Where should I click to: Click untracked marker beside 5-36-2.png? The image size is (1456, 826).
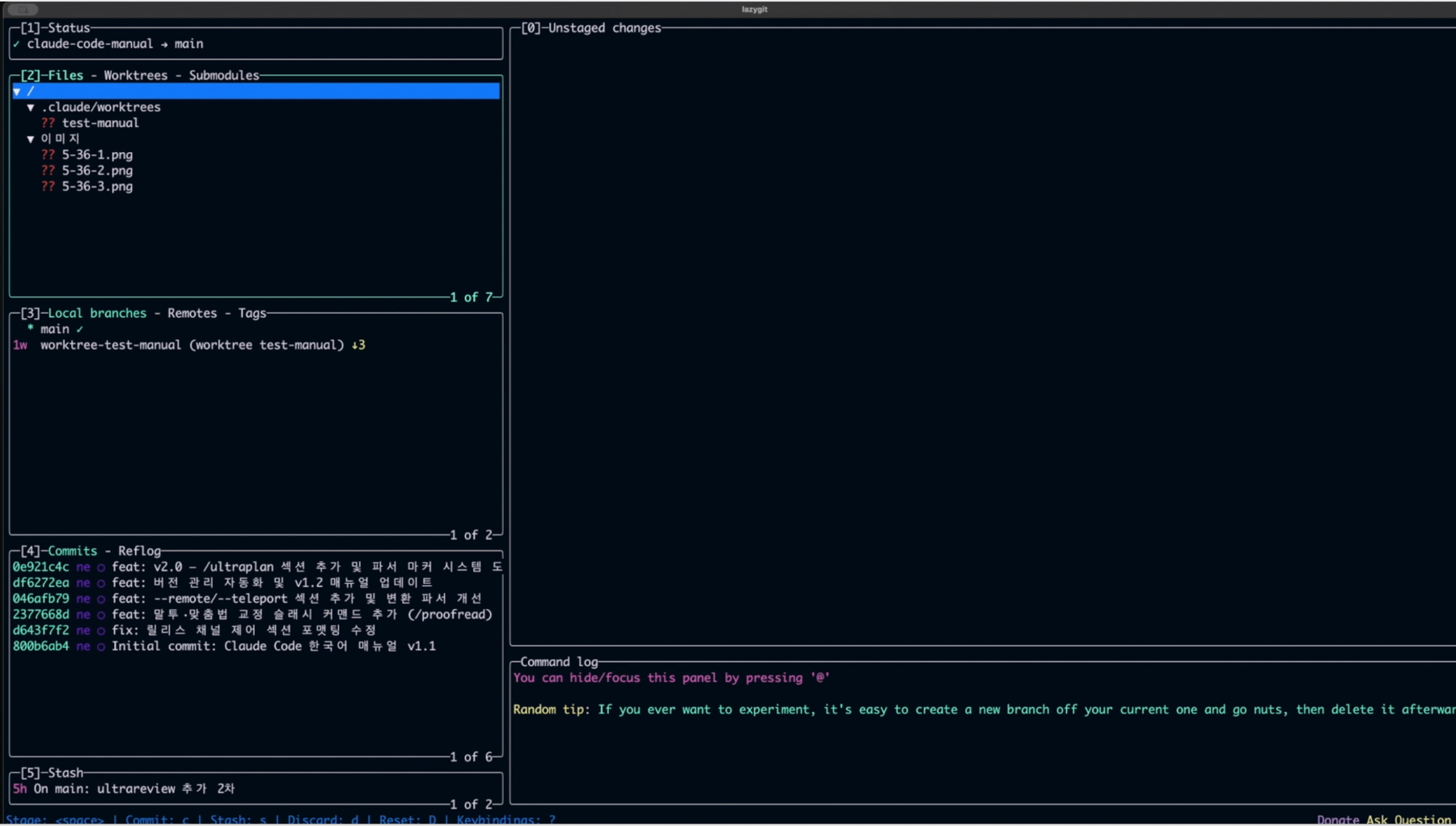tap(49, 171)
